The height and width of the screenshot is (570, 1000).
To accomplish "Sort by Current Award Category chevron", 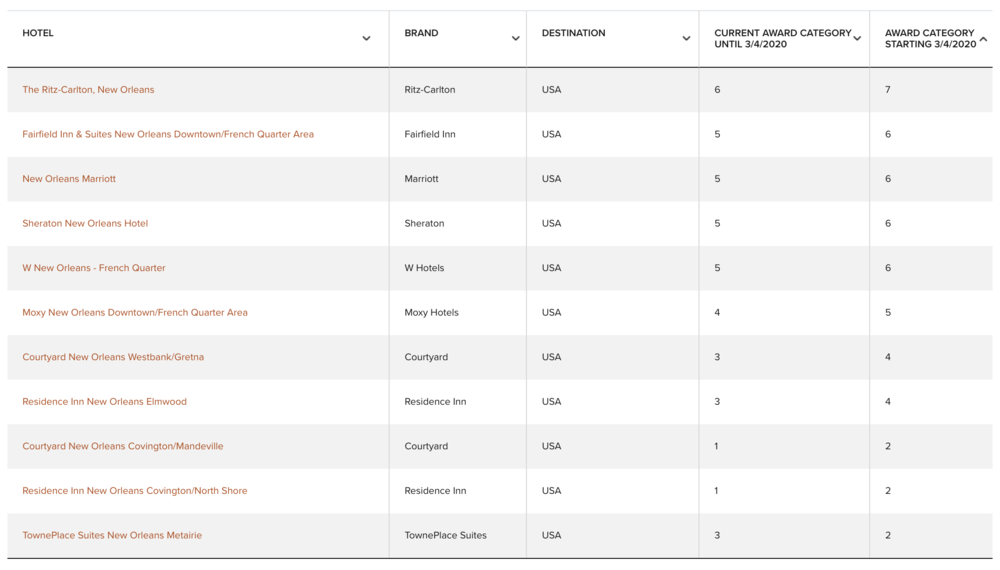I will (857, 39).
